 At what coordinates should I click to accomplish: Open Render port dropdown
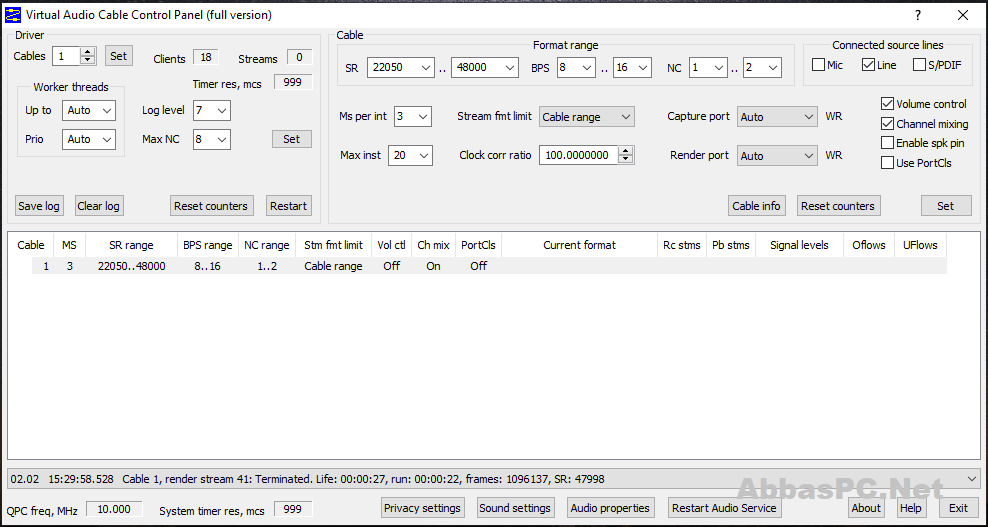point(778,156)
